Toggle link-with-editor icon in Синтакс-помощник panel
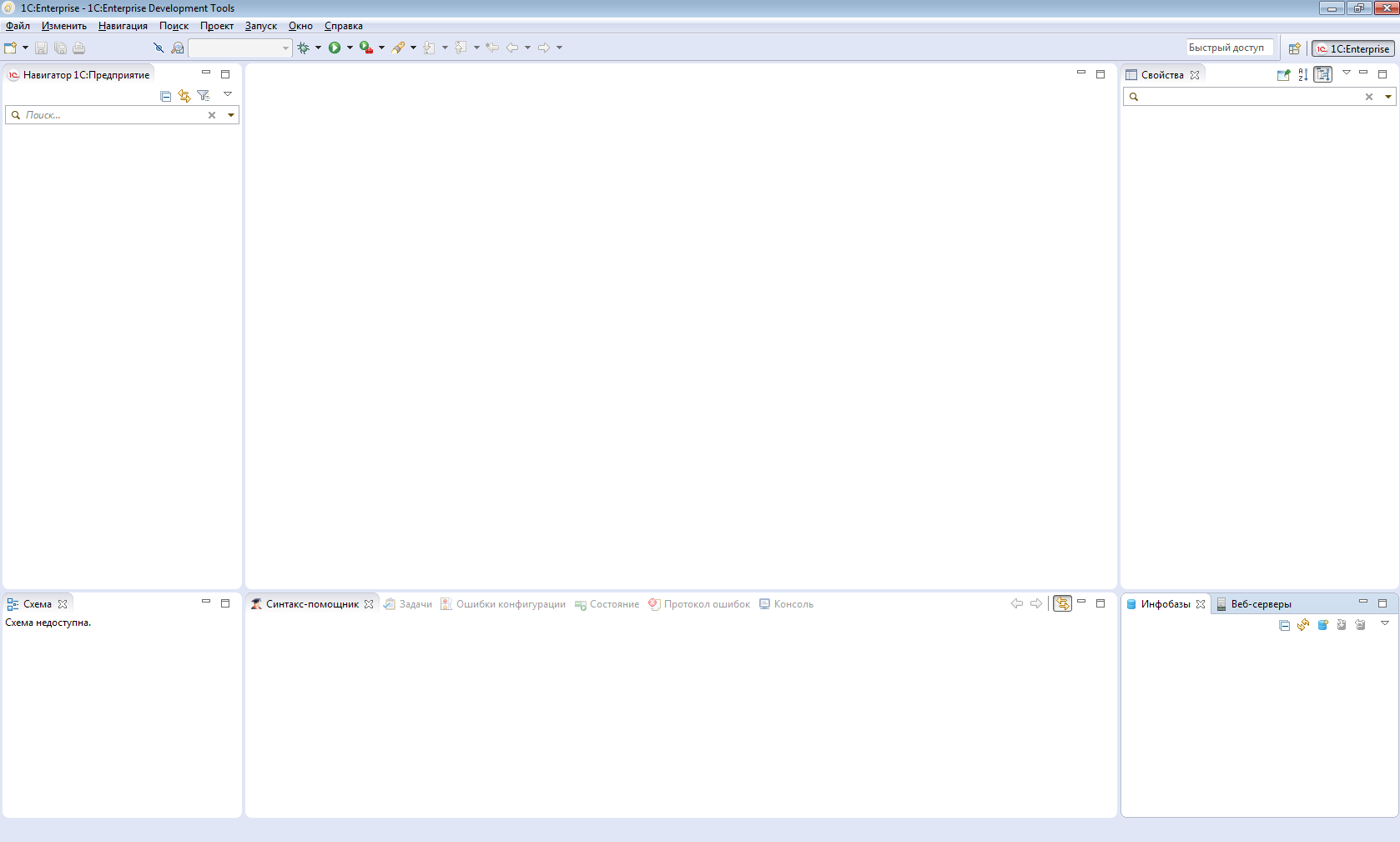The width and height of the screenshot is (1400, 842). 1062,603
